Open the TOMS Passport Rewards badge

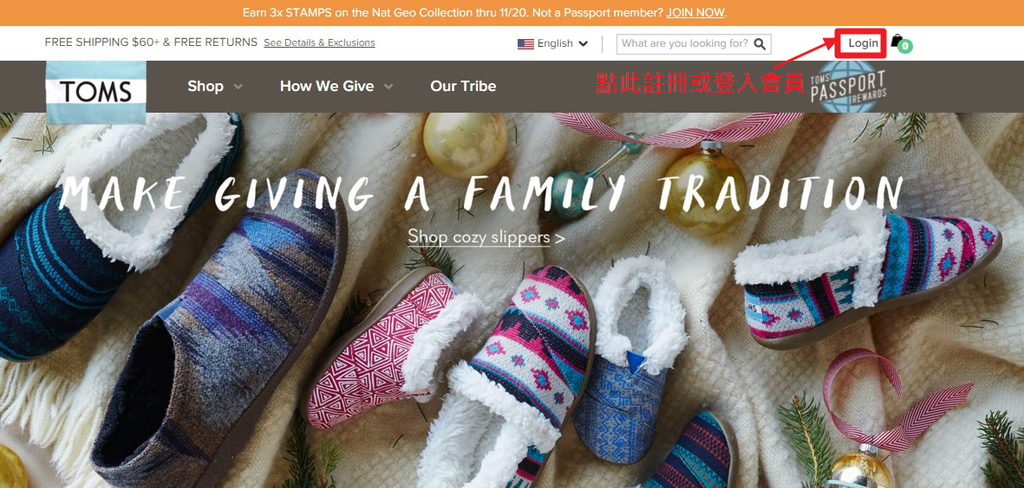click(x=848, y=87)
